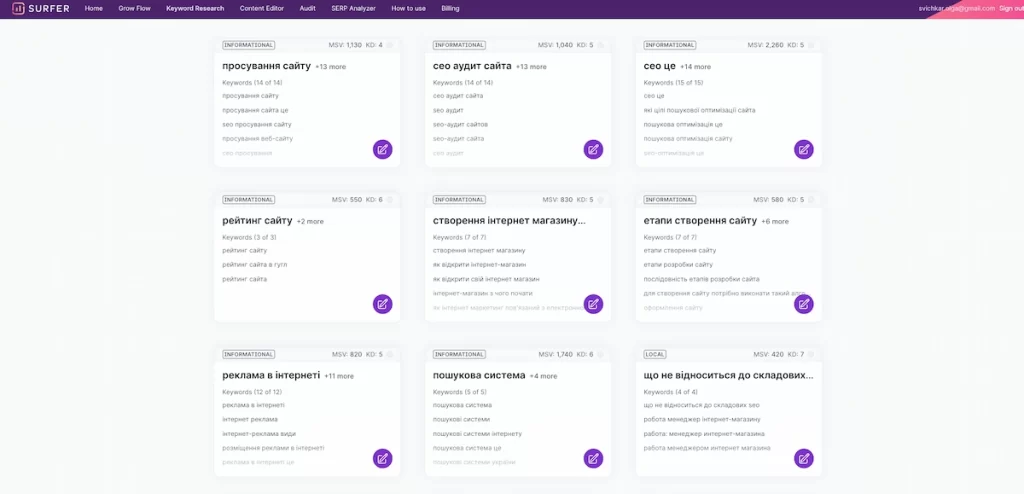Image resolution: width=1024 pixels, height=494 pixels.
Task: Click keyword 'інтернет-магазин з чого почати'
Action: [x=483, y=293]
